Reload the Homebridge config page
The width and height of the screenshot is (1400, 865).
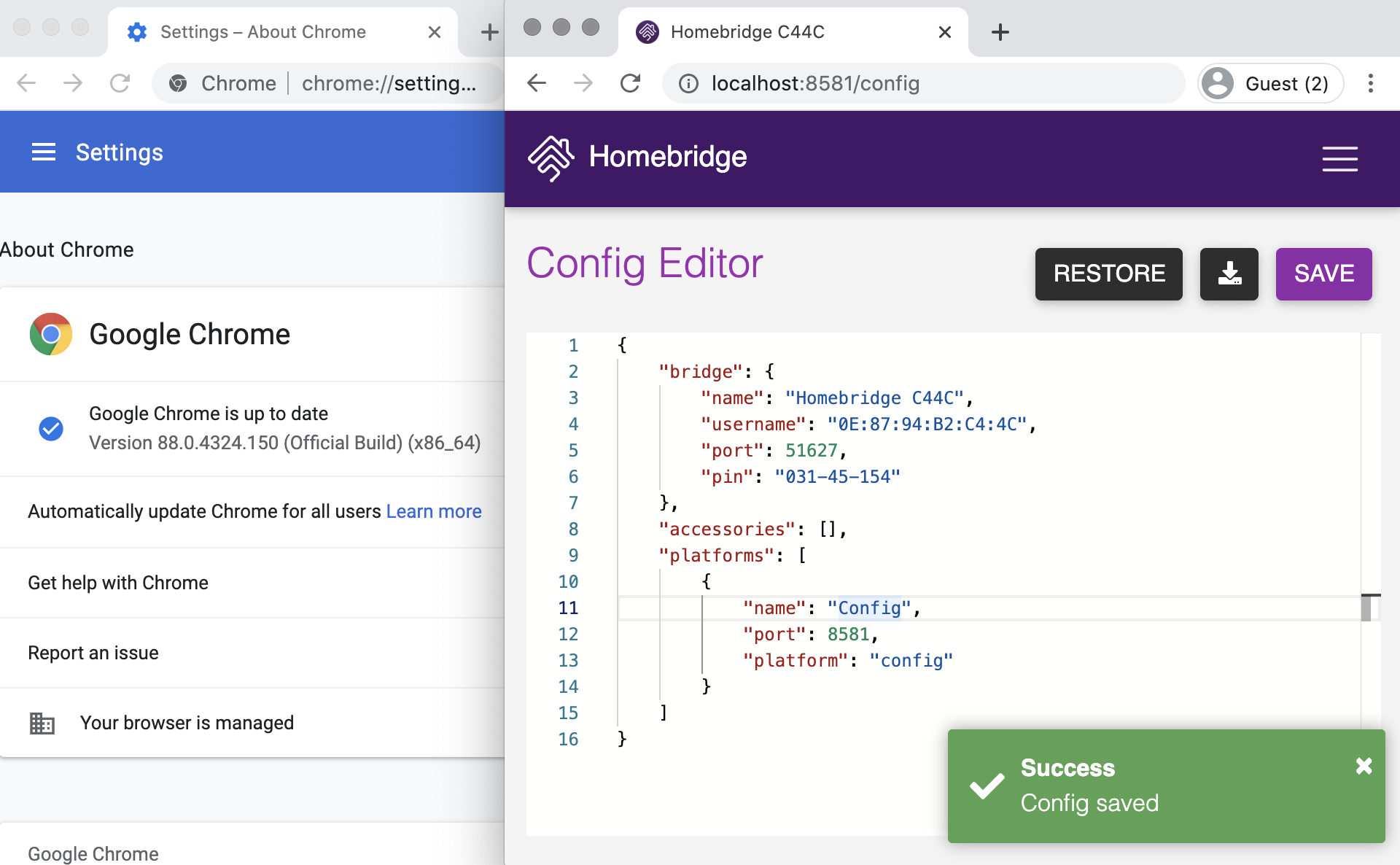pos(631,84)
